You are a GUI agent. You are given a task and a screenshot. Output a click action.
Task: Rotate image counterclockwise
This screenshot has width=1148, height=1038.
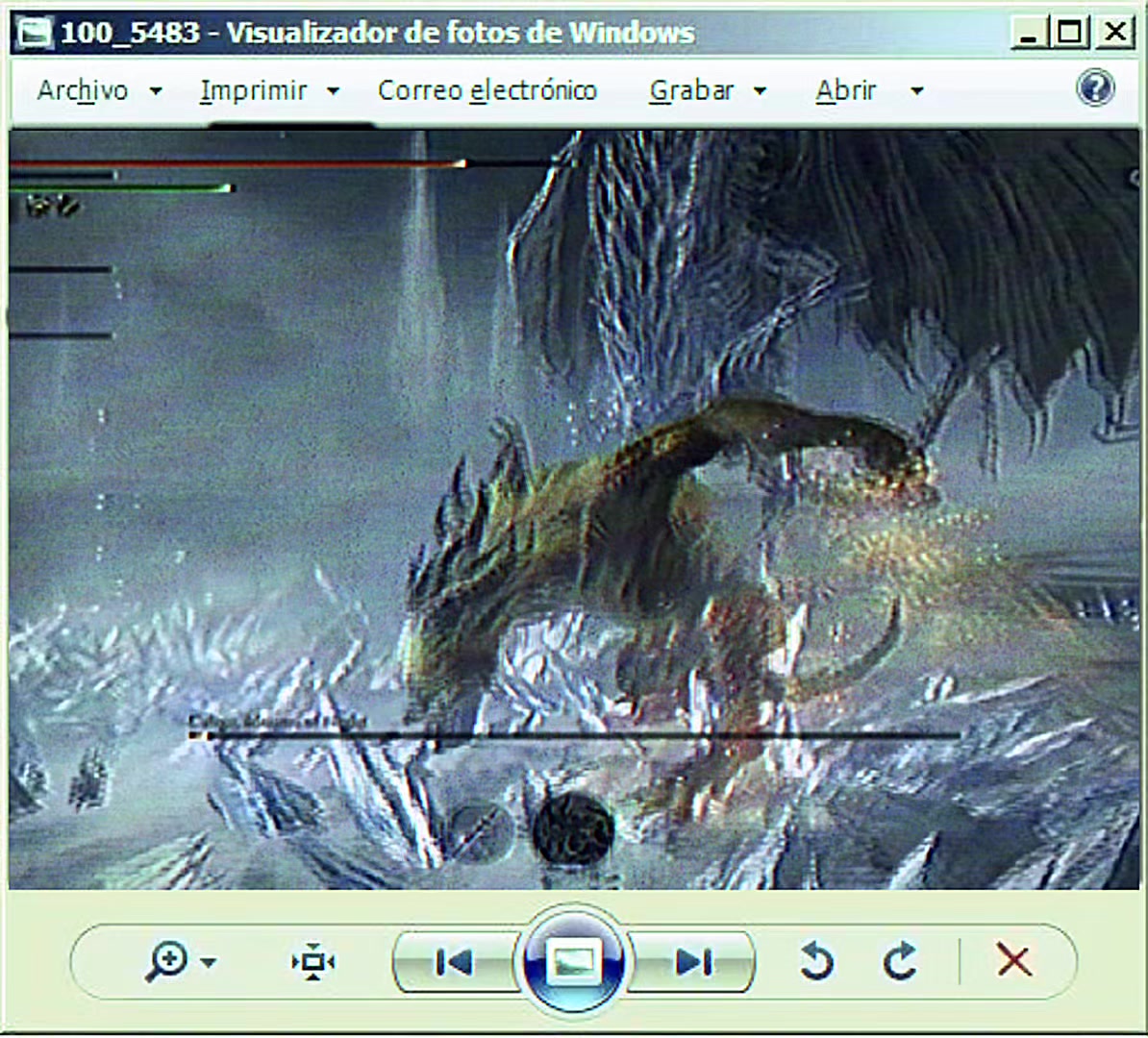pyautogui.click(x=816, y=961)
